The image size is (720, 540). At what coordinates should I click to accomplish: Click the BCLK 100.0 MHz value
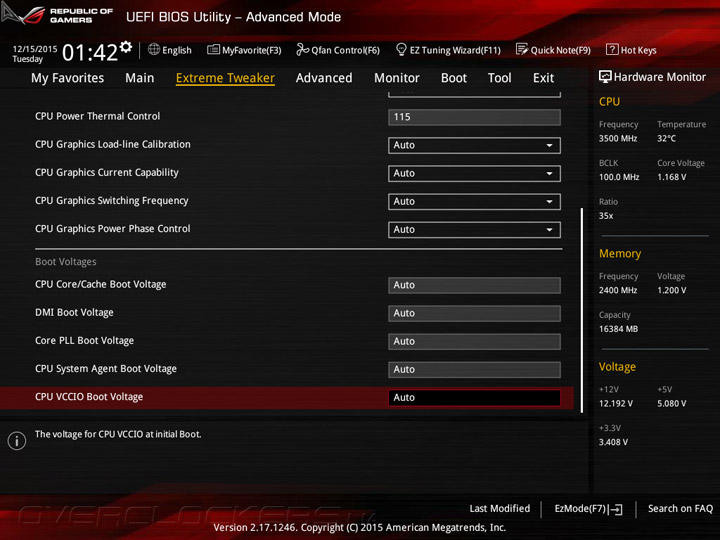point(619,177)
